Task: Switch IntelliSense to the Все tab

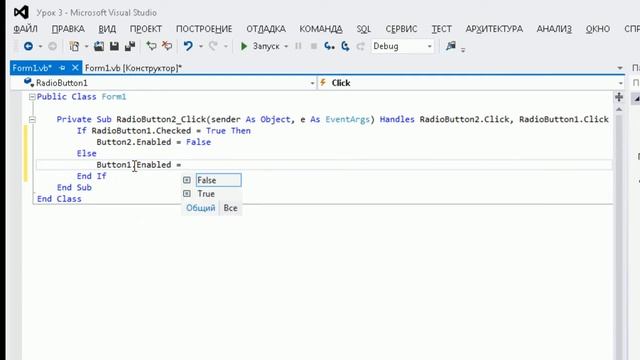Action: pos(231,208)
